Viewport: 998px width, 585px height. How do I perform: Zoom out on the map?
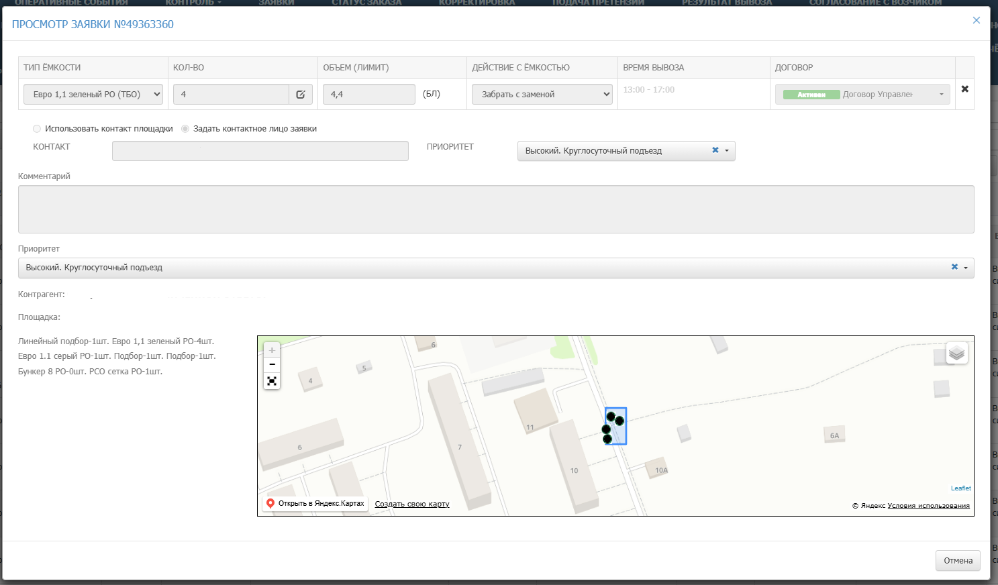272,365
